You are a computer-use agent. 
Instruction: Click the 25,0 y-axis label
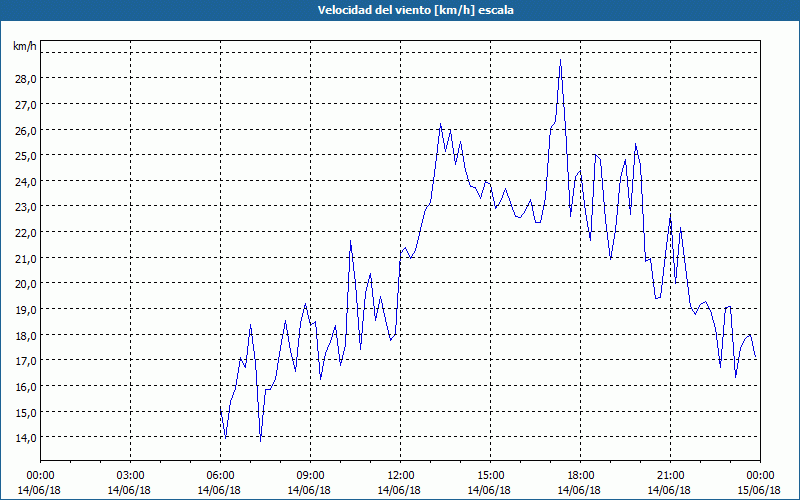pos(28,156)
